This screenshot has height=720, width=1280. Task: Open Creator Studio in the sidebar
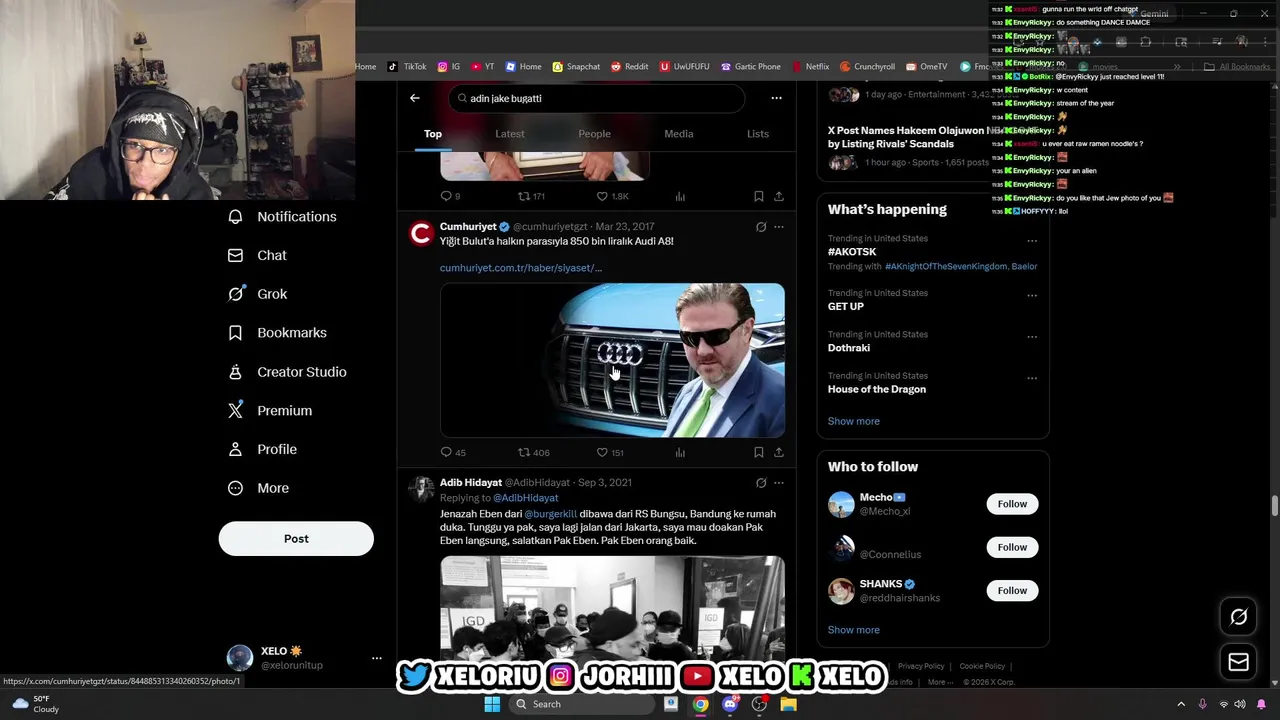tap(287, 372)
